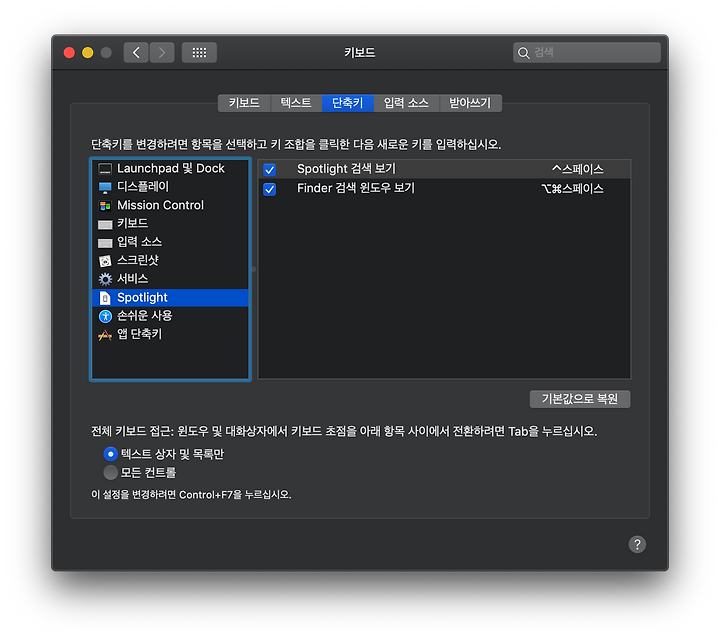
Task: Minimize window with yellow button
Action: coord(88,53)
